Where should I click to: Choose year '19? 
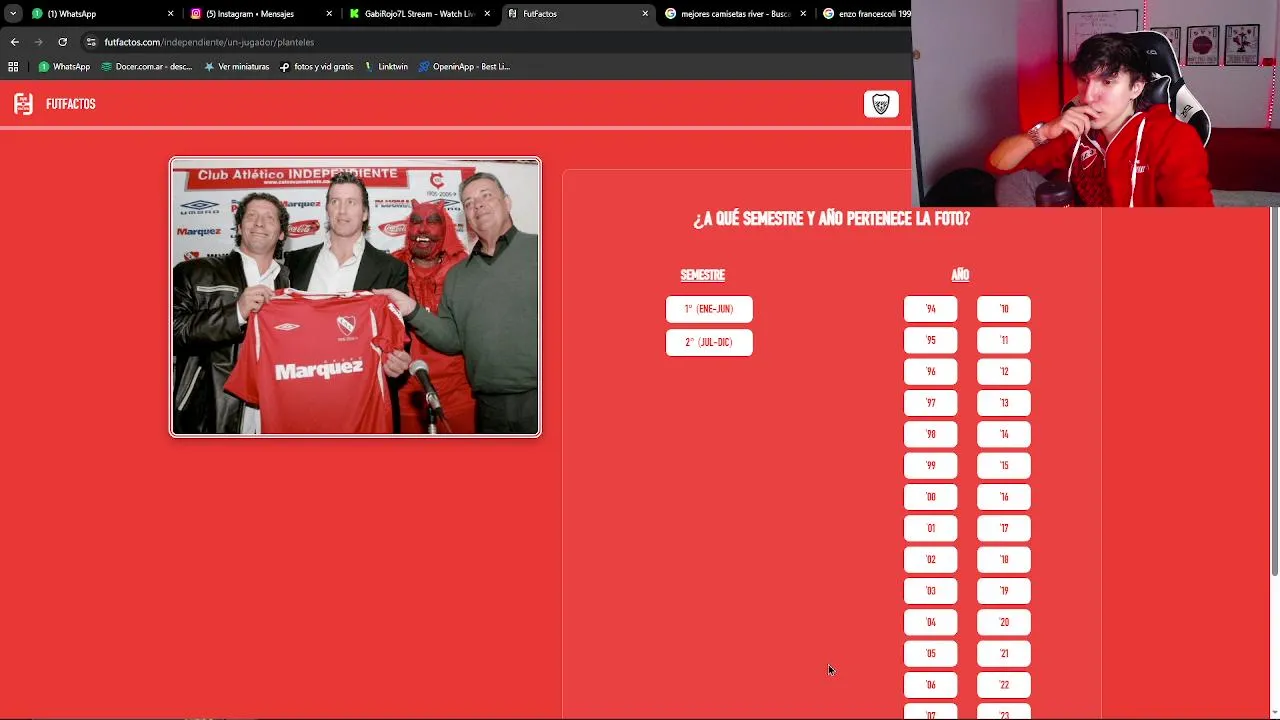(x=1004, y=591)
